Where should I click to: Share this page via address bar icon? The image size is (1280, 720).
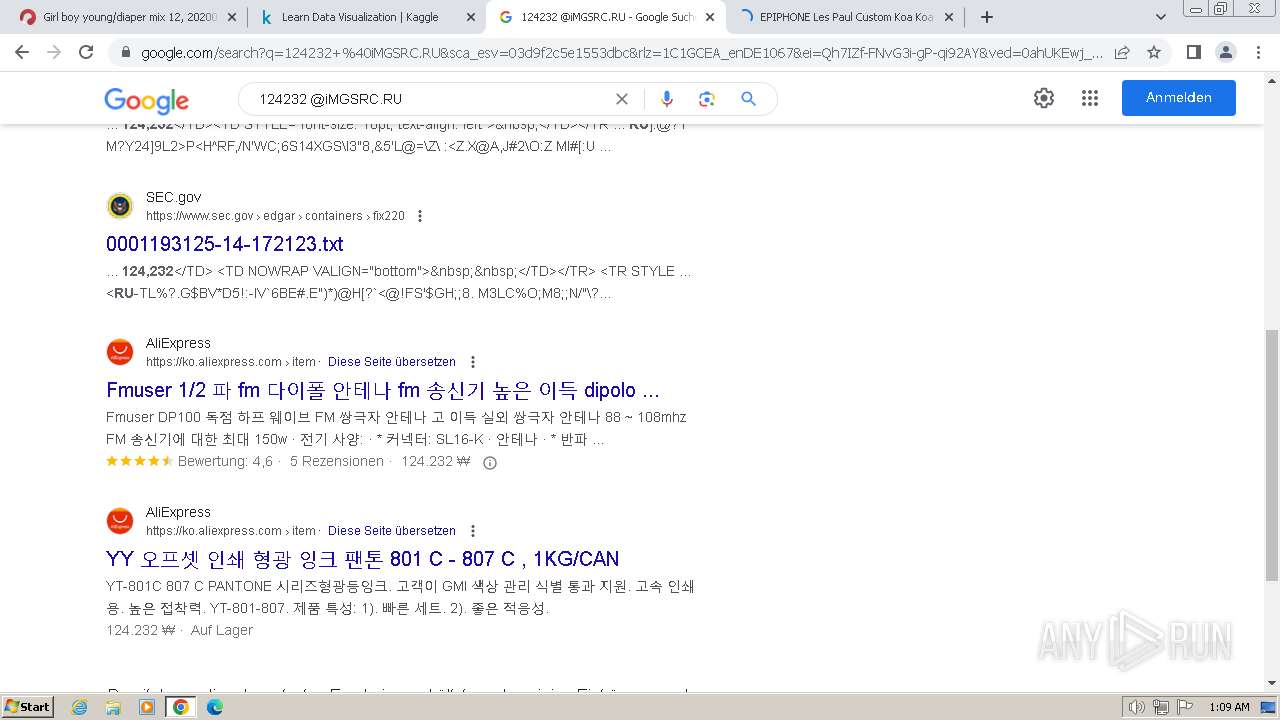tap(1122, 52)
